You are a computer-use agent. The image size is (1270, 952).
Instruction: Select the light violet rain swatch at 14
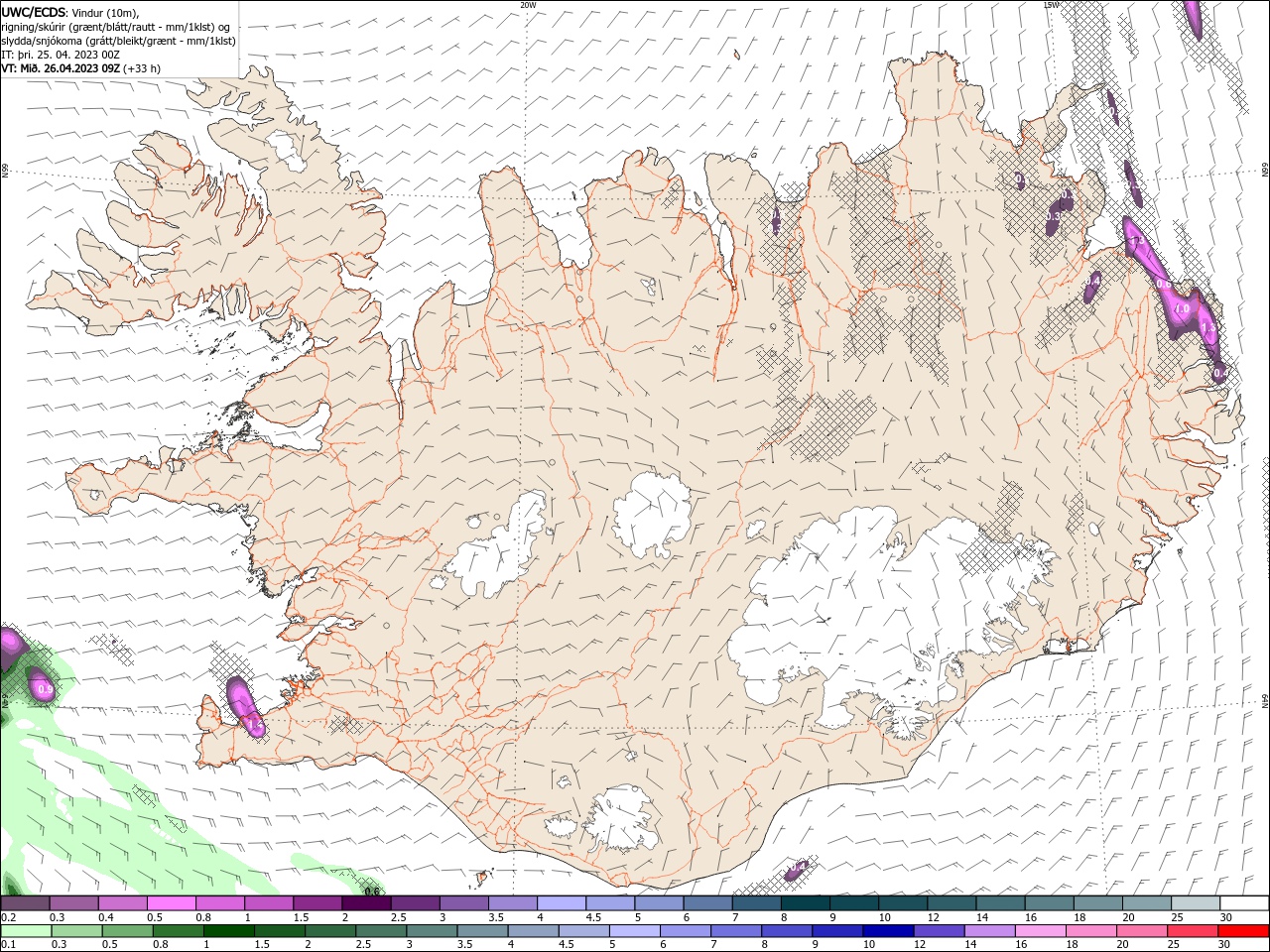point(988,931)
